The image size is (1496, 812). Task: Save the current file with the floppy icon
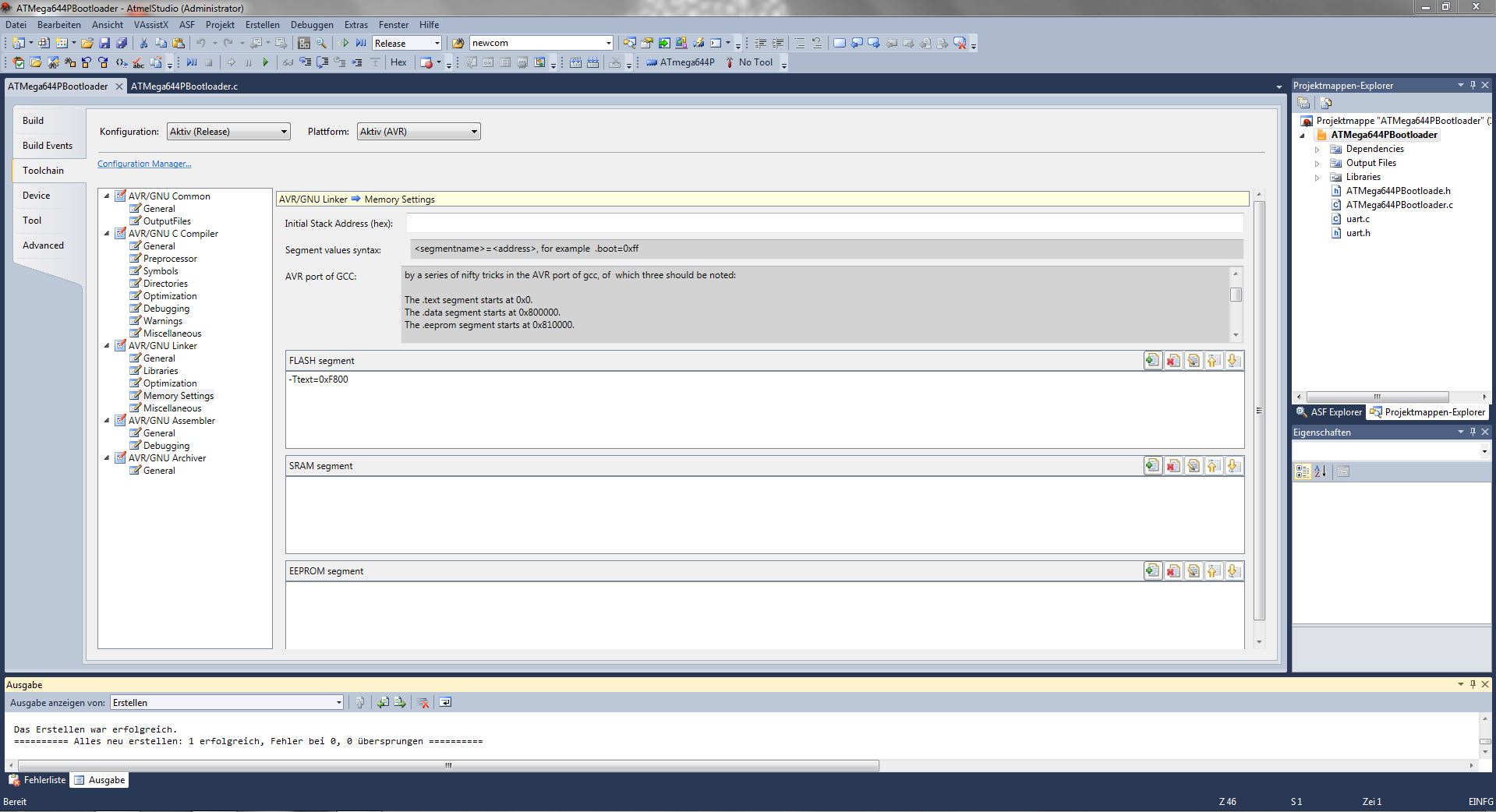pos(104,44)
